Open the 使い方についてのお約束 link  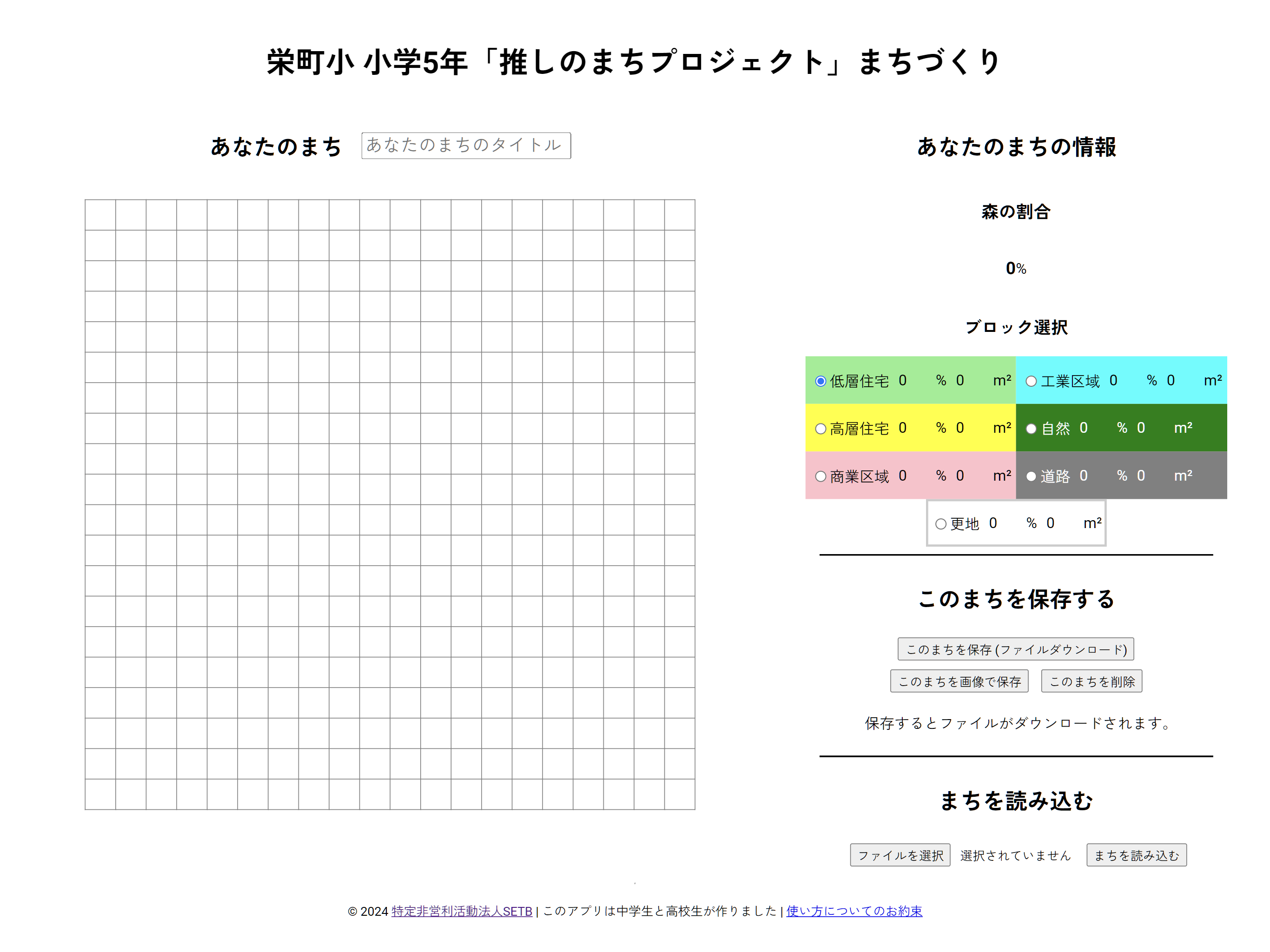point(854,911)
